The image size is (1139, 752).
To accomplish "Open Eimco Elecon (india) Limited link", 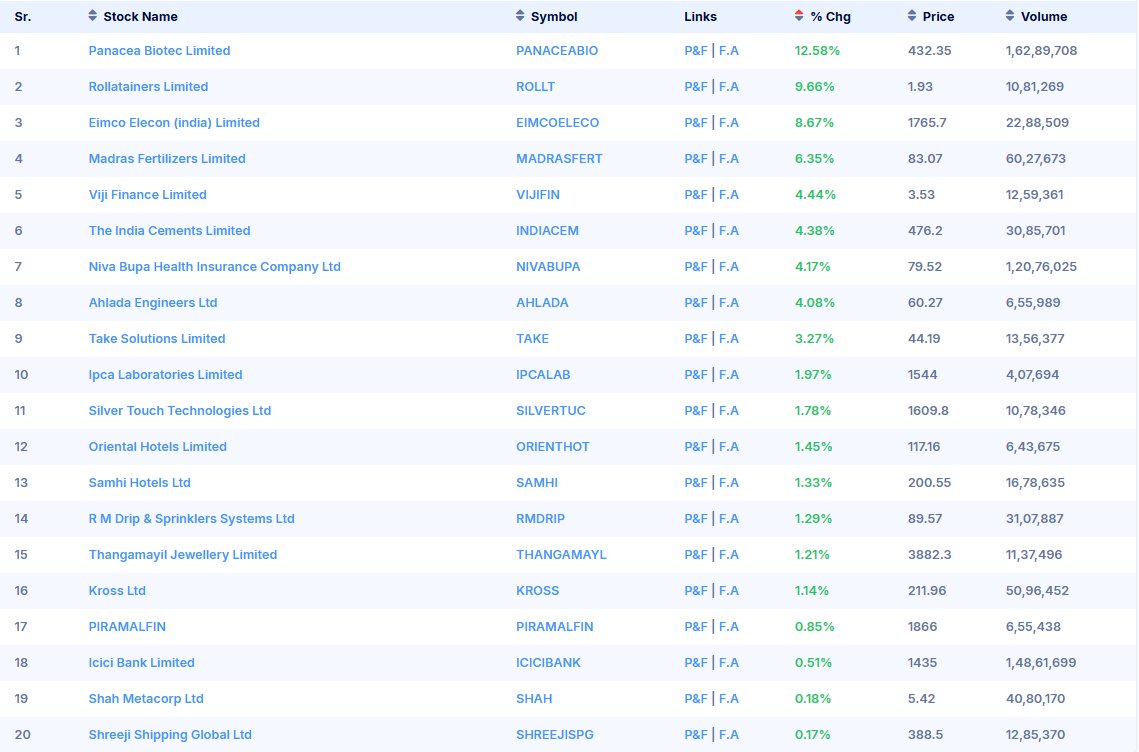I will click(x=174, y=123).
